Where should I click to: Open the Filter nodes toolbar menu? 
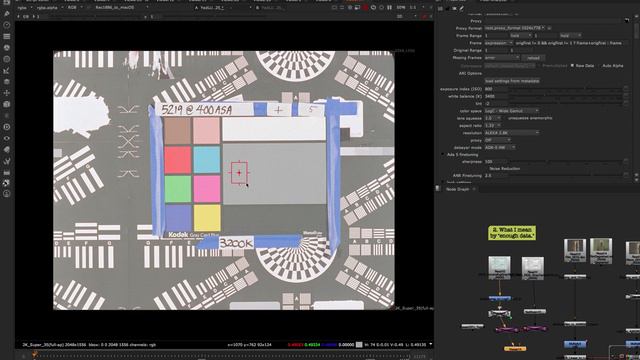point(7,59)
